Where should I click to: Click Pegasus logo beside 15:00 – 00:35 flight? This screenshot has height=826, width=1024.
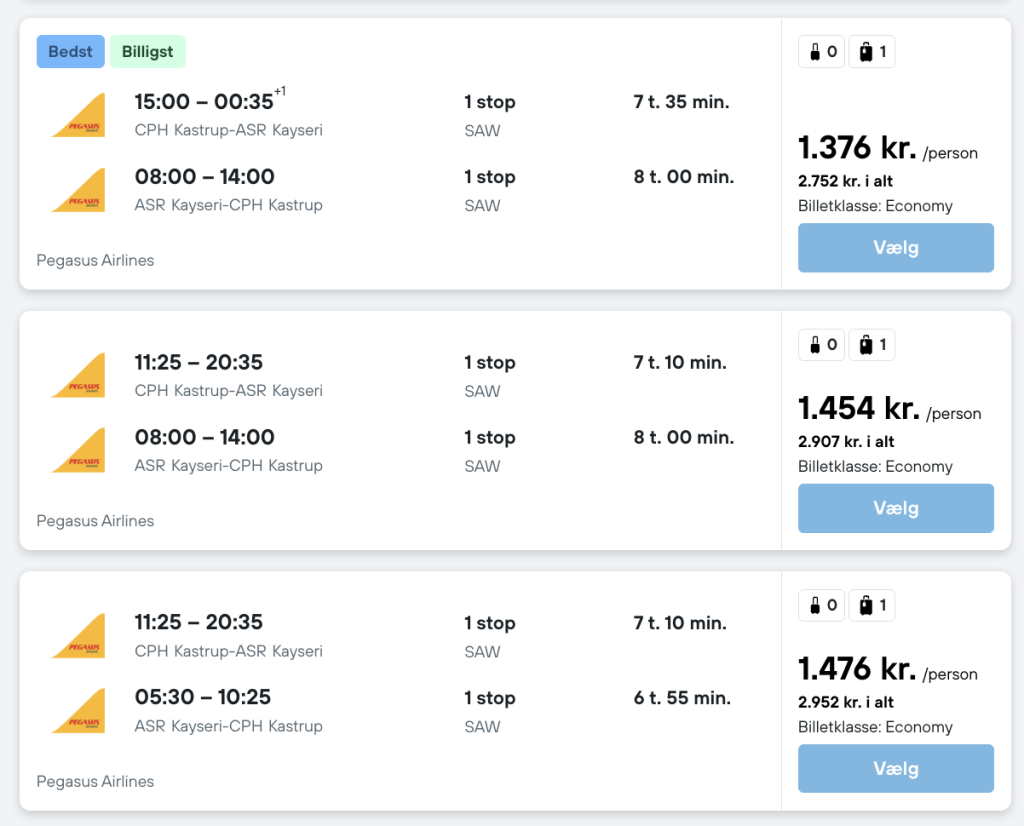click(x=79, y=115)
